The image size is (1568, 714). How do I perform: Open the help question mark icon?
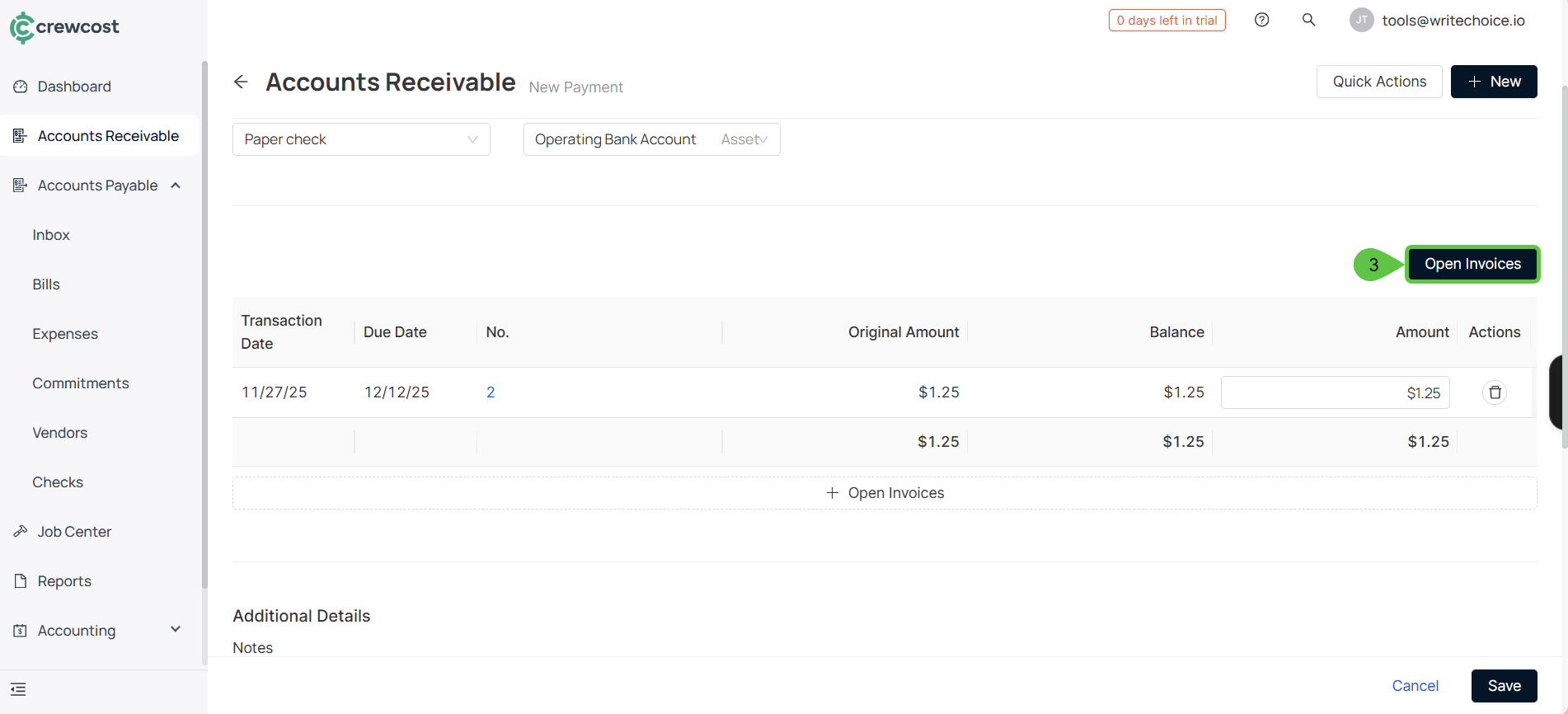click(x=1261, y=21)
